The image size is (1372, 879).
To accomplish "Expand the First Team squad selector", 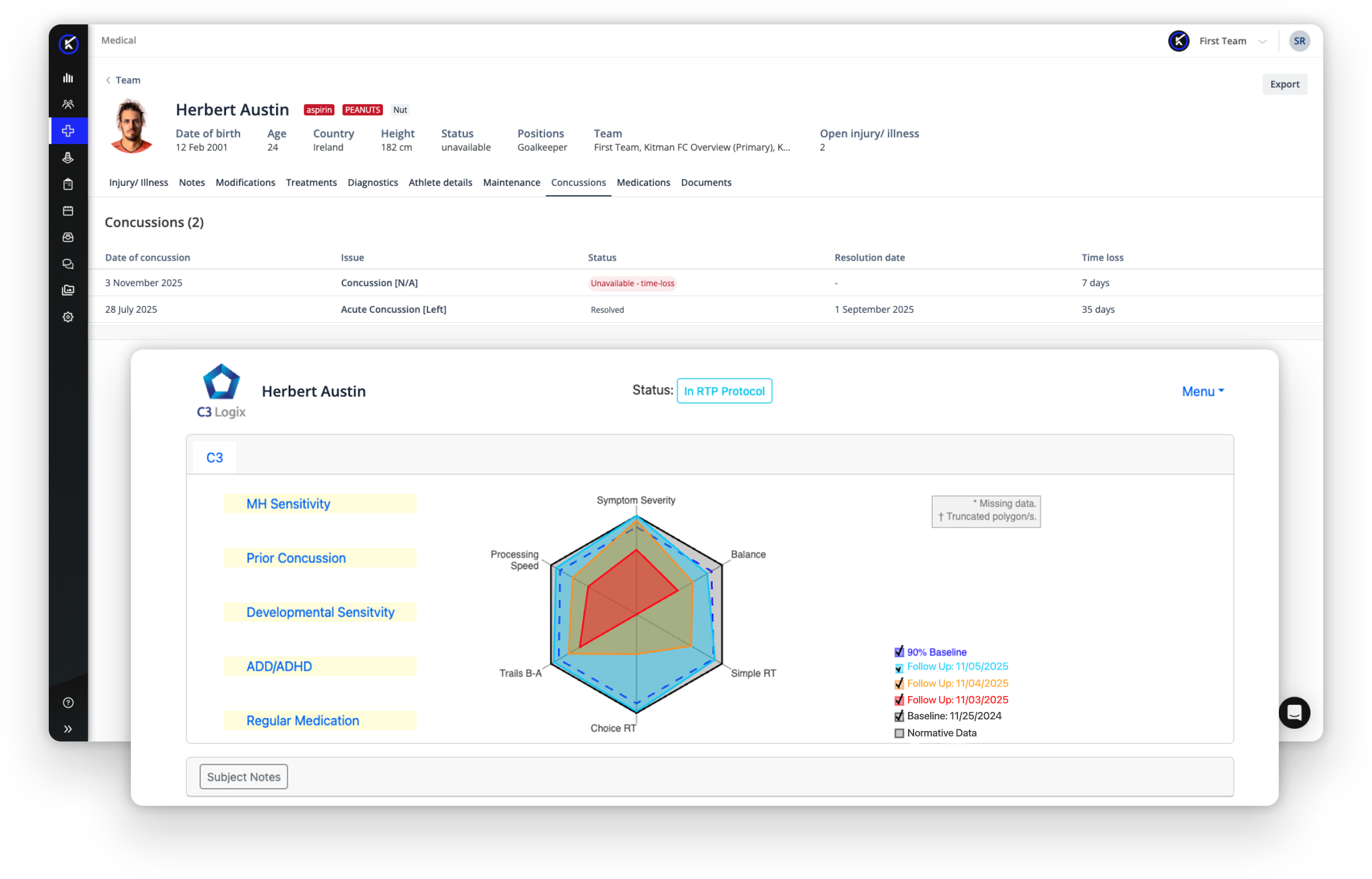I will coord(1231,41).
